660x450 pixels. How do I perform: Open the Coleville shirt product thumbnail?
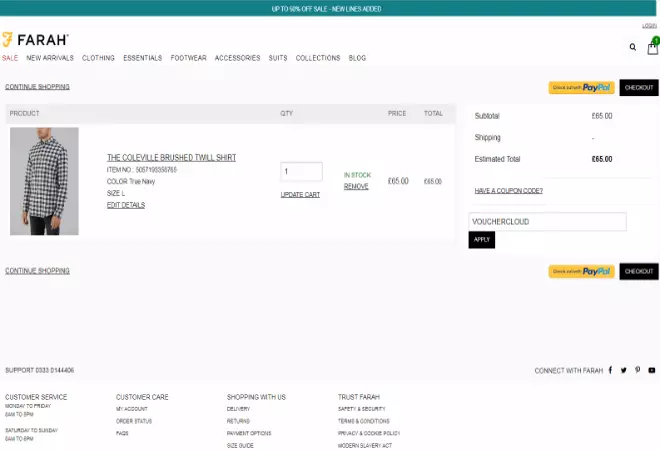pyautogui.click(x=44, y=181)
